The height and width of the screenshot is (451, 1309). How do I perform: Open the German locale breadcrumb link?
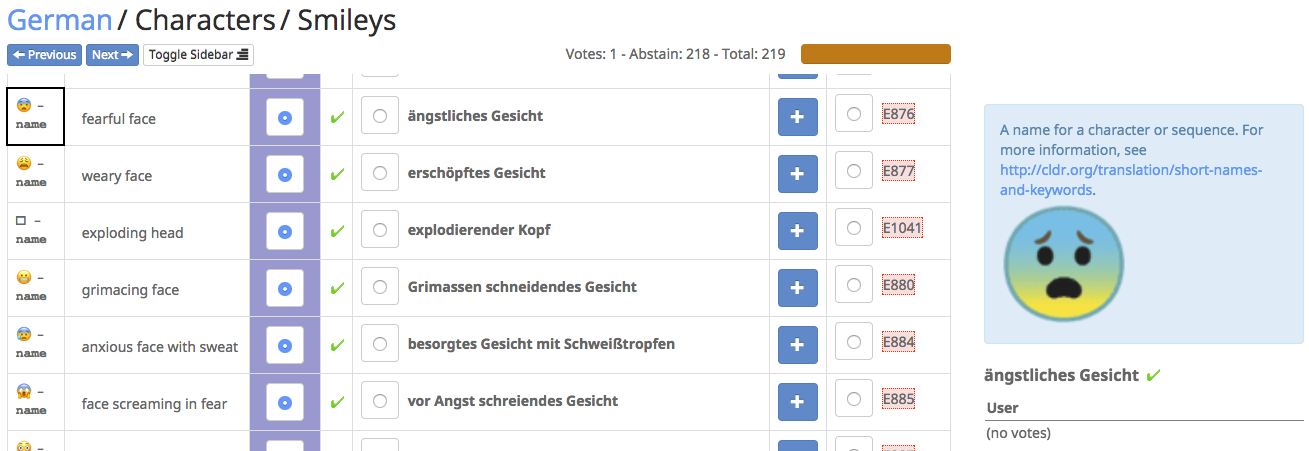coord(60,19)
